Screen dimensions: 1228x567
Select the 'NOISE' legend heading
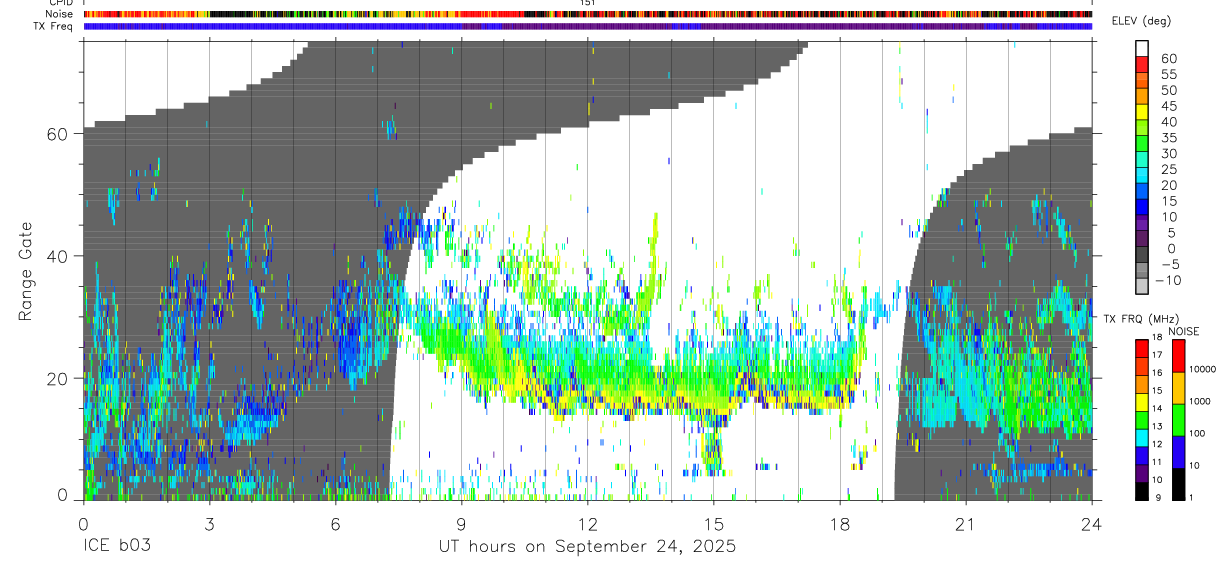click(1185, 332)
